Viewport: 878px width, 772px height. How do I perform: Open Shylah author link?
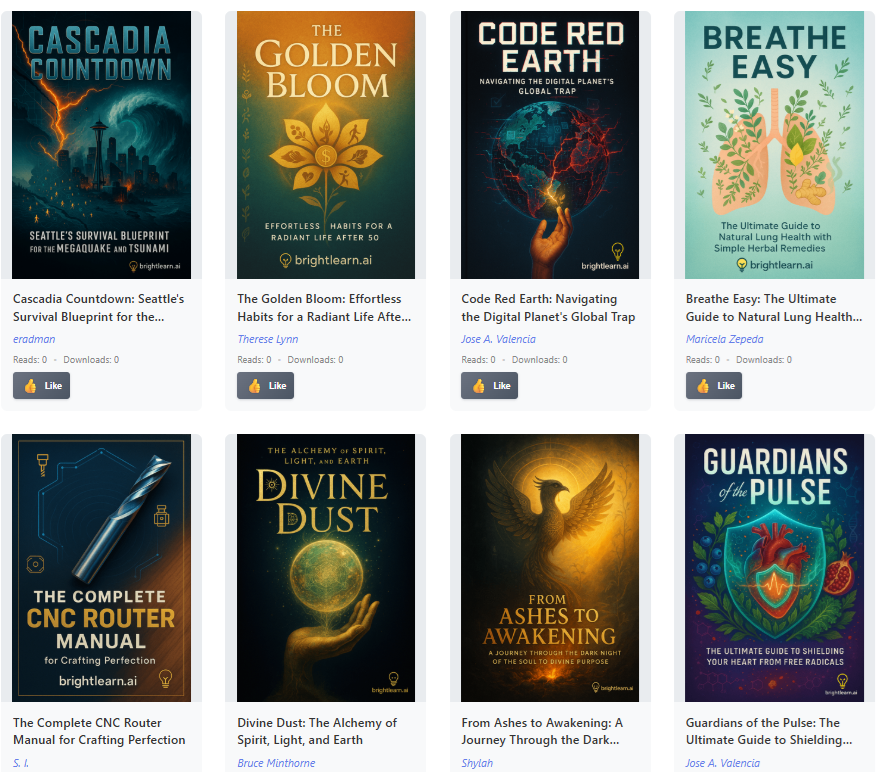coord(477,763)
